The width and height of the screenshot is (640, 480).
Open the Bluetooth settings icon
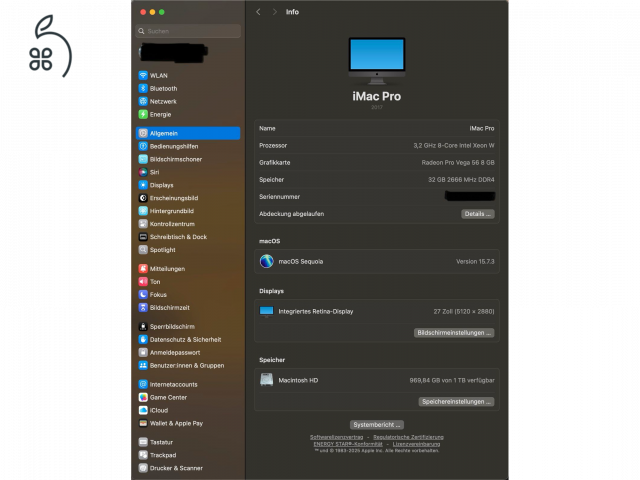143,89
